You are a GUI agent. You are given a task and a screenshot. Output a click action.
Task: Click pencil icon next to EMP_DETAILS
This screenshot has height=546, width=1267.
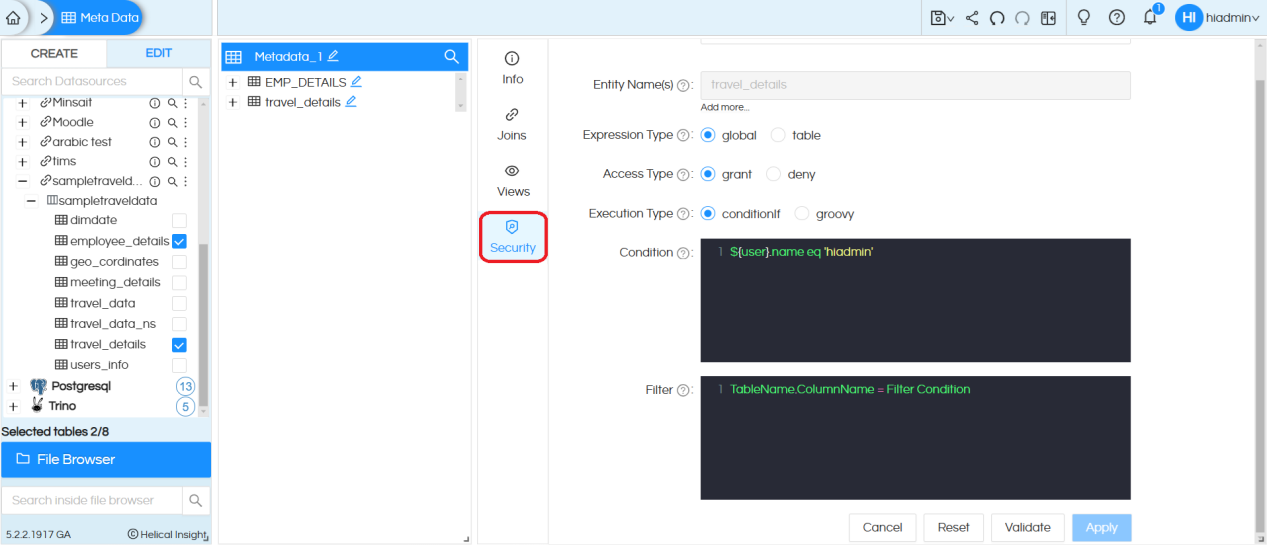pos(356,82)
